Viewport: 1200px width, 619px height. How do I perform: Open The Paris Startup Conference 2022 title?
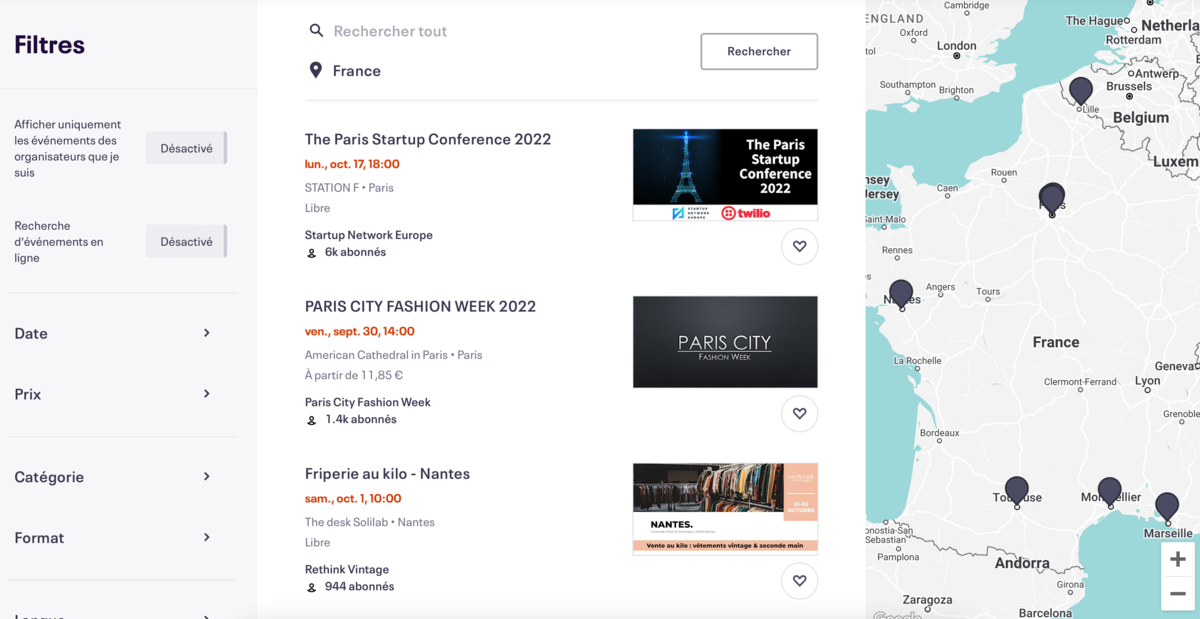click(x=428, y=139)
